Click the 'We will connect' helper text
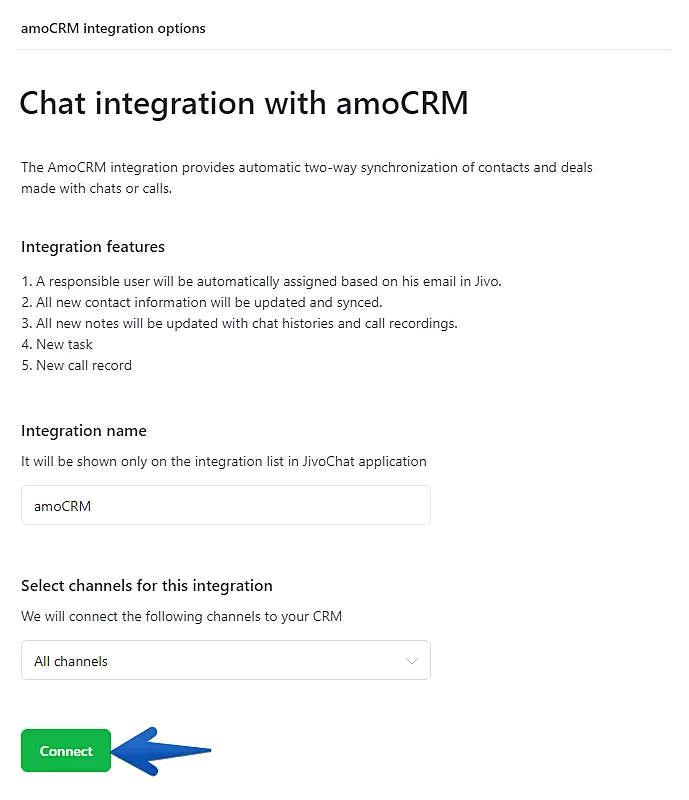 [x=181, y=616]
